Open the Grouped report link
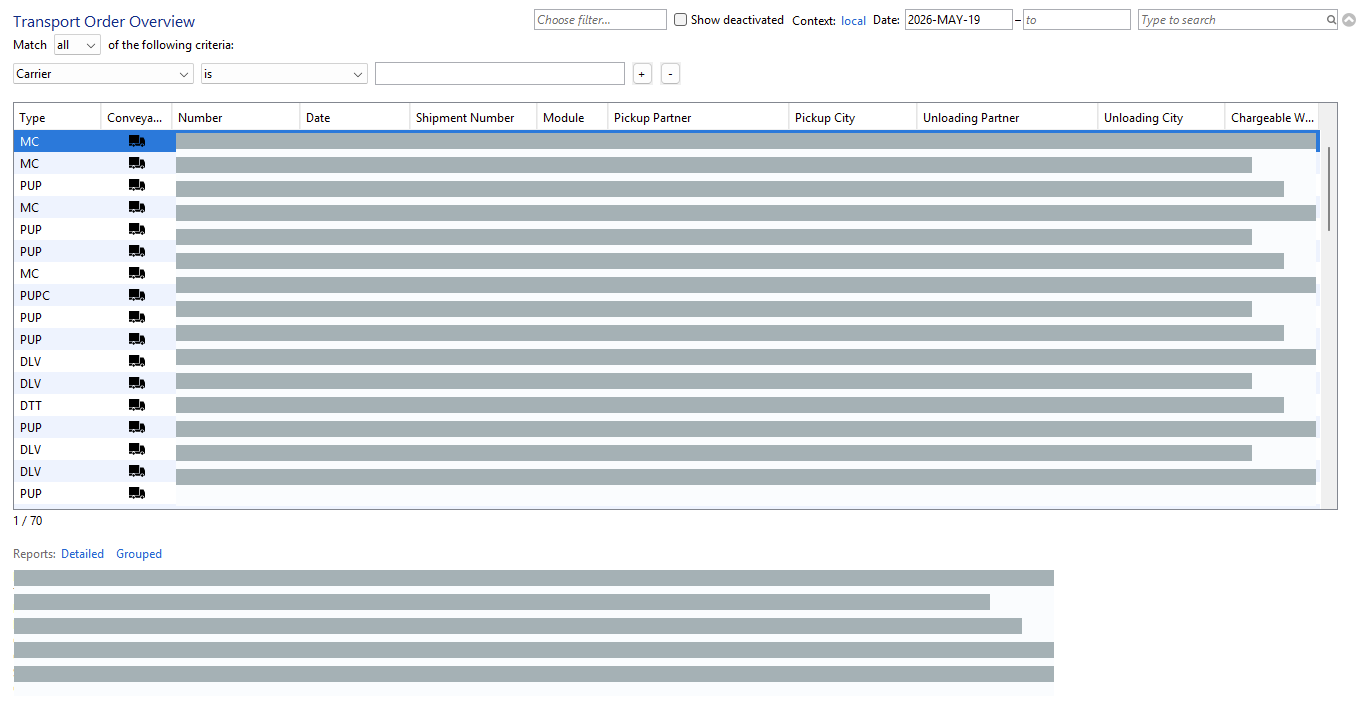 click(139, 554)
